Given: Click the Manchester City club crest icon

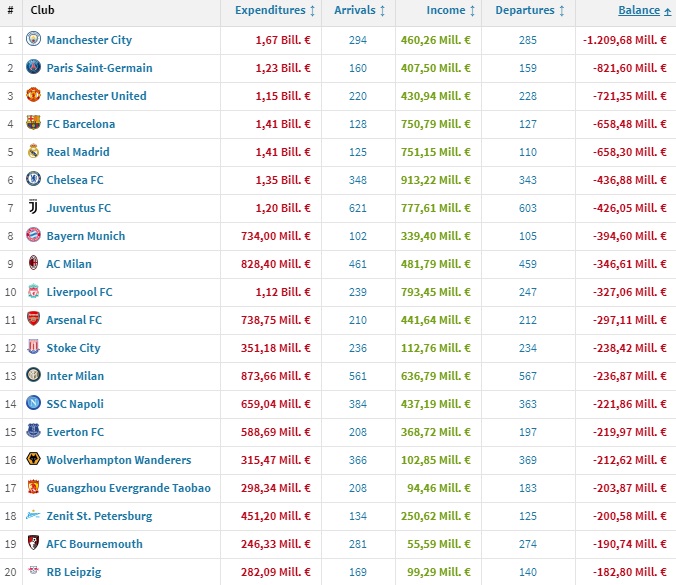Looking at the screenshot, I should [33, 40].
